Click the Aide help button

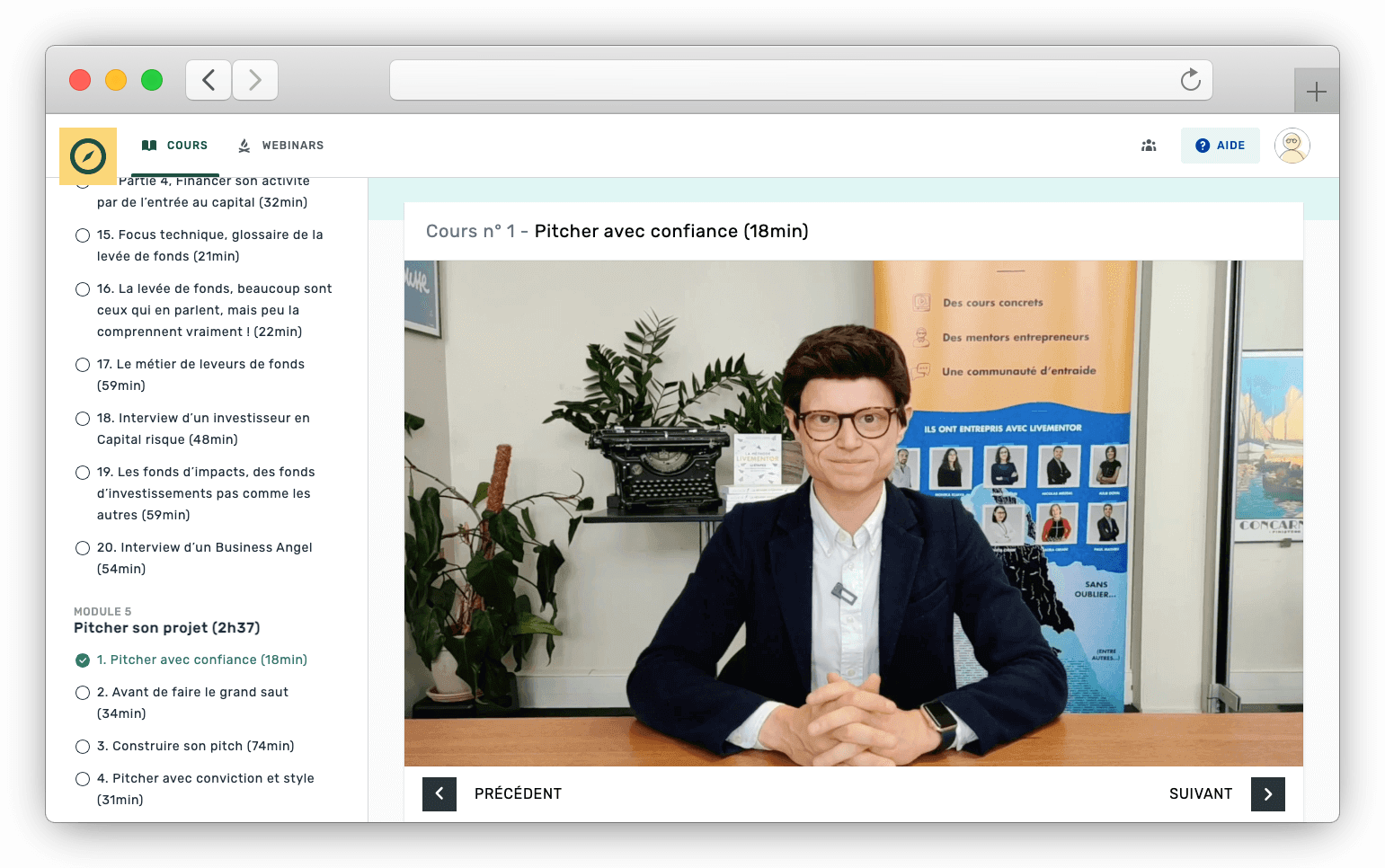click(x=1220, y=146)
